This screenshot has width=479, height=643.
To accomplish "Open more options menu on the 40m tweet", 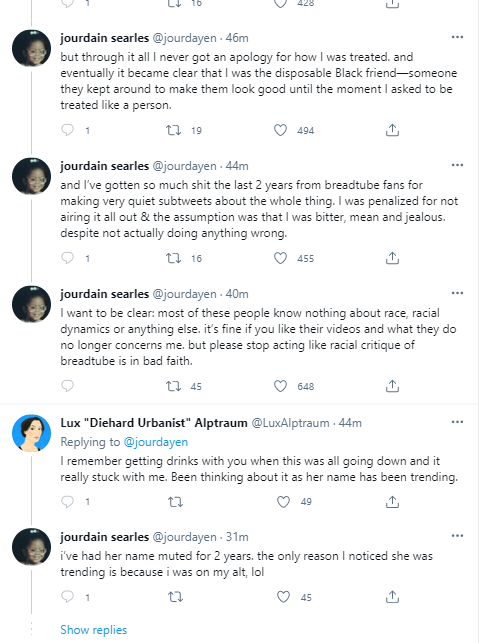I will [x=457, y=293].
